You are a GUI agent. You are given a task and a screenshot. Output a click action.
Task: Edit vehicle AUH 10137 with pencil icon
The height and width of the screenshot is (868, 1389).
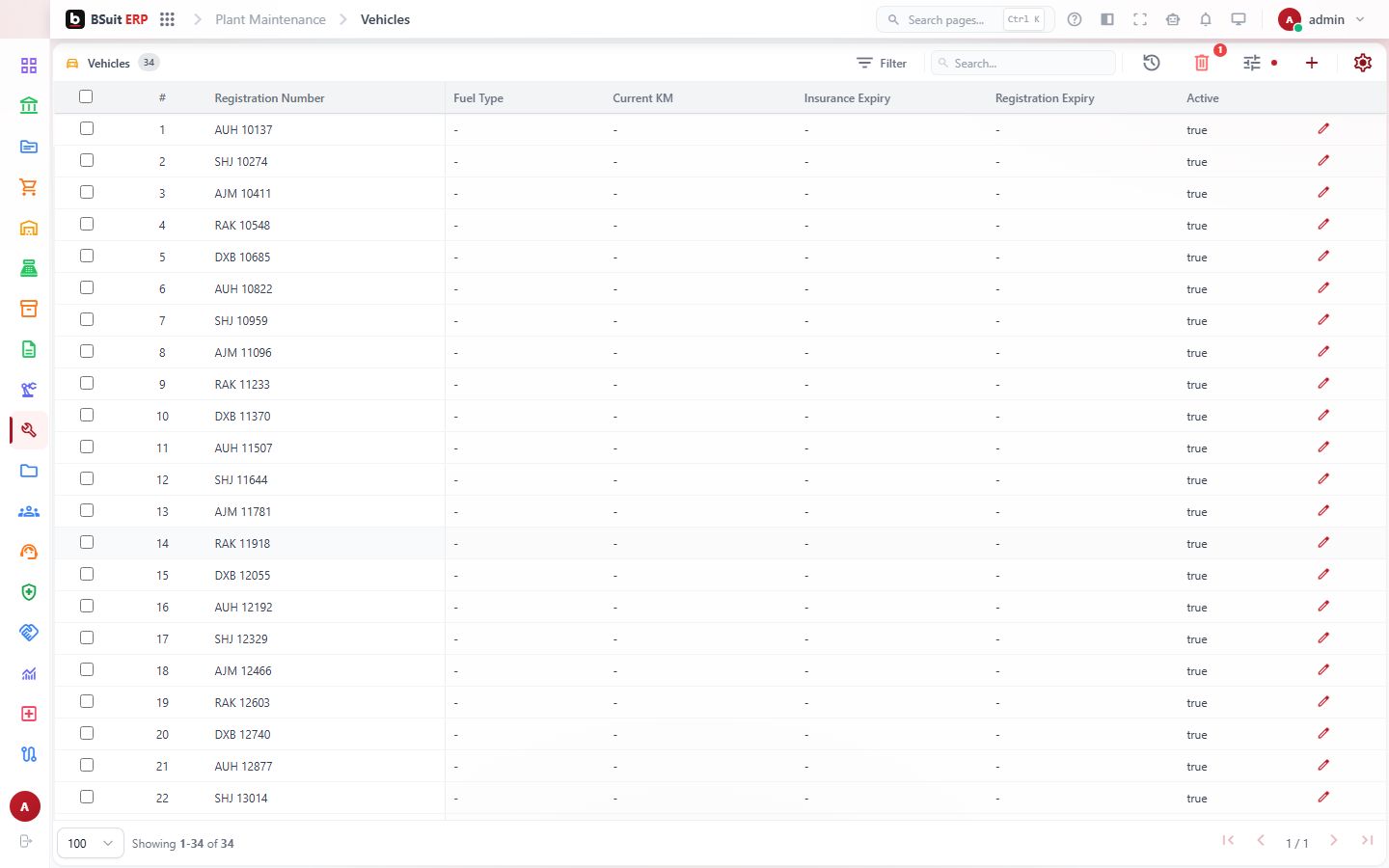1323,128
